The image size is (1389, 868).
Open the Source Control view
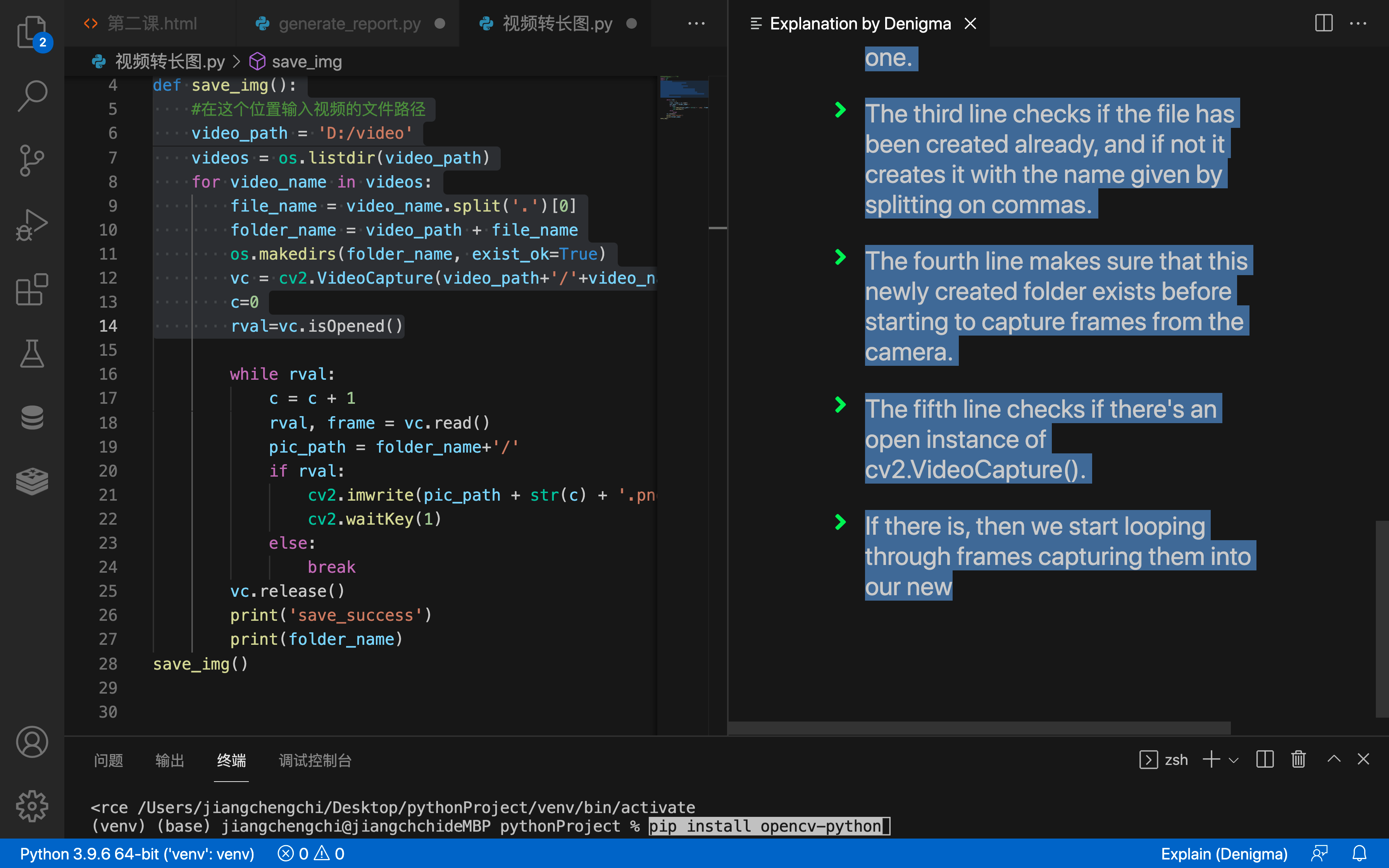(31, 160)
